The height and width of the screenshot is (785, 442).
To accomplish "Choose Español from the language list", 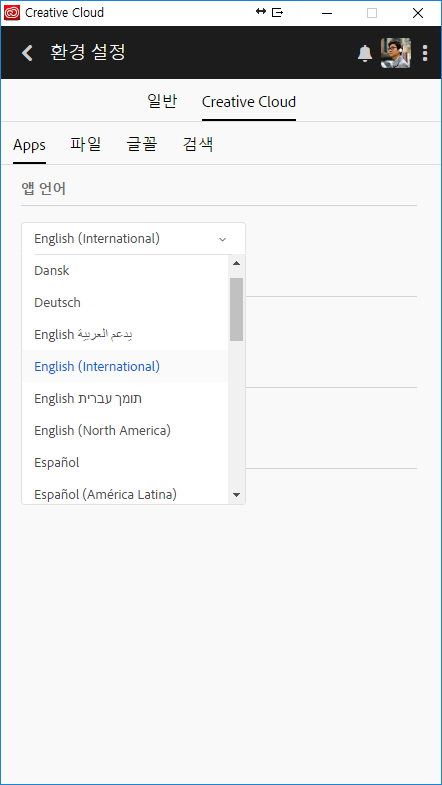I will (x=125, y=463).
